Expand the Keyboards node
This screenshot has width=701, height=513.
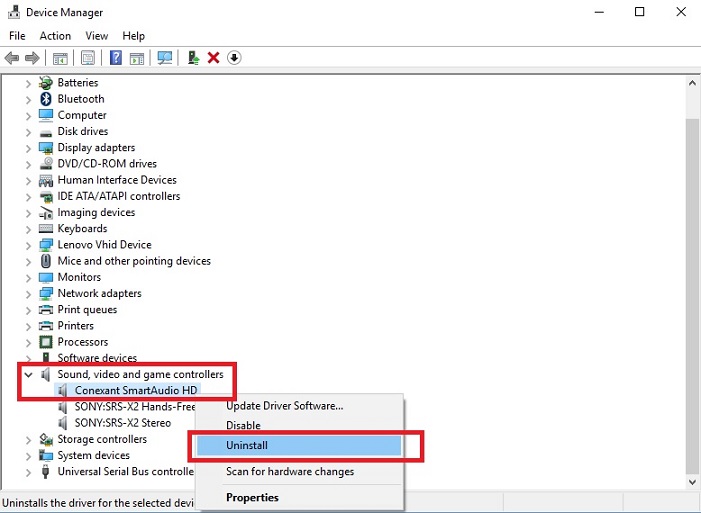click(28, 229)
